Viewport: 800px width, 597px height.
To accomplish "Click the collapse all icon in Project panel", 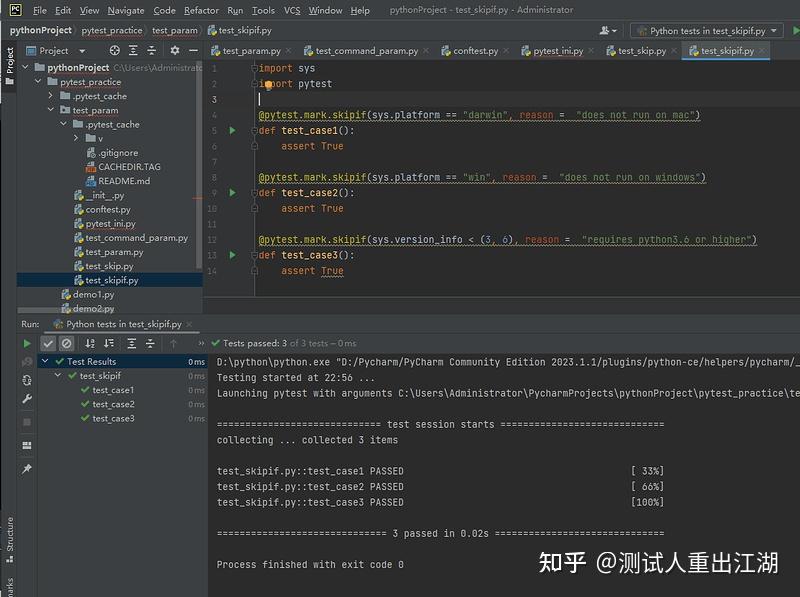I will pyautogui.click(x=152, y=51).
